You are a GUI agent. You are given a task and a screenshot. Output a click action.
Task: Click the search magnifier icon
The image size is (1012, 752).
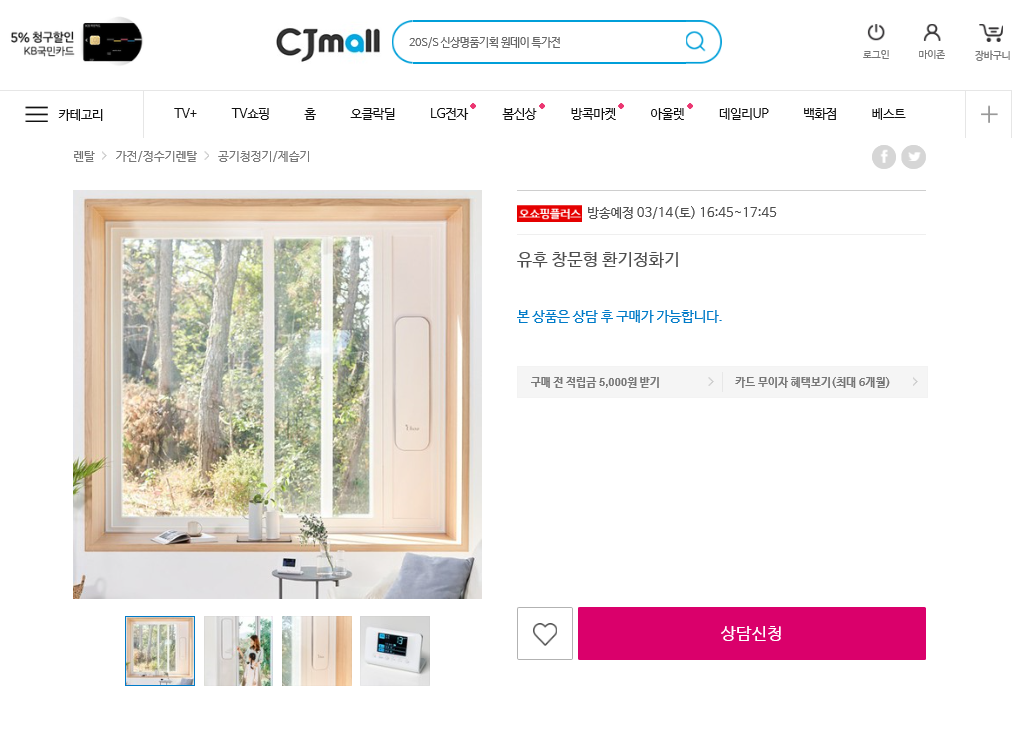[695, 41]
